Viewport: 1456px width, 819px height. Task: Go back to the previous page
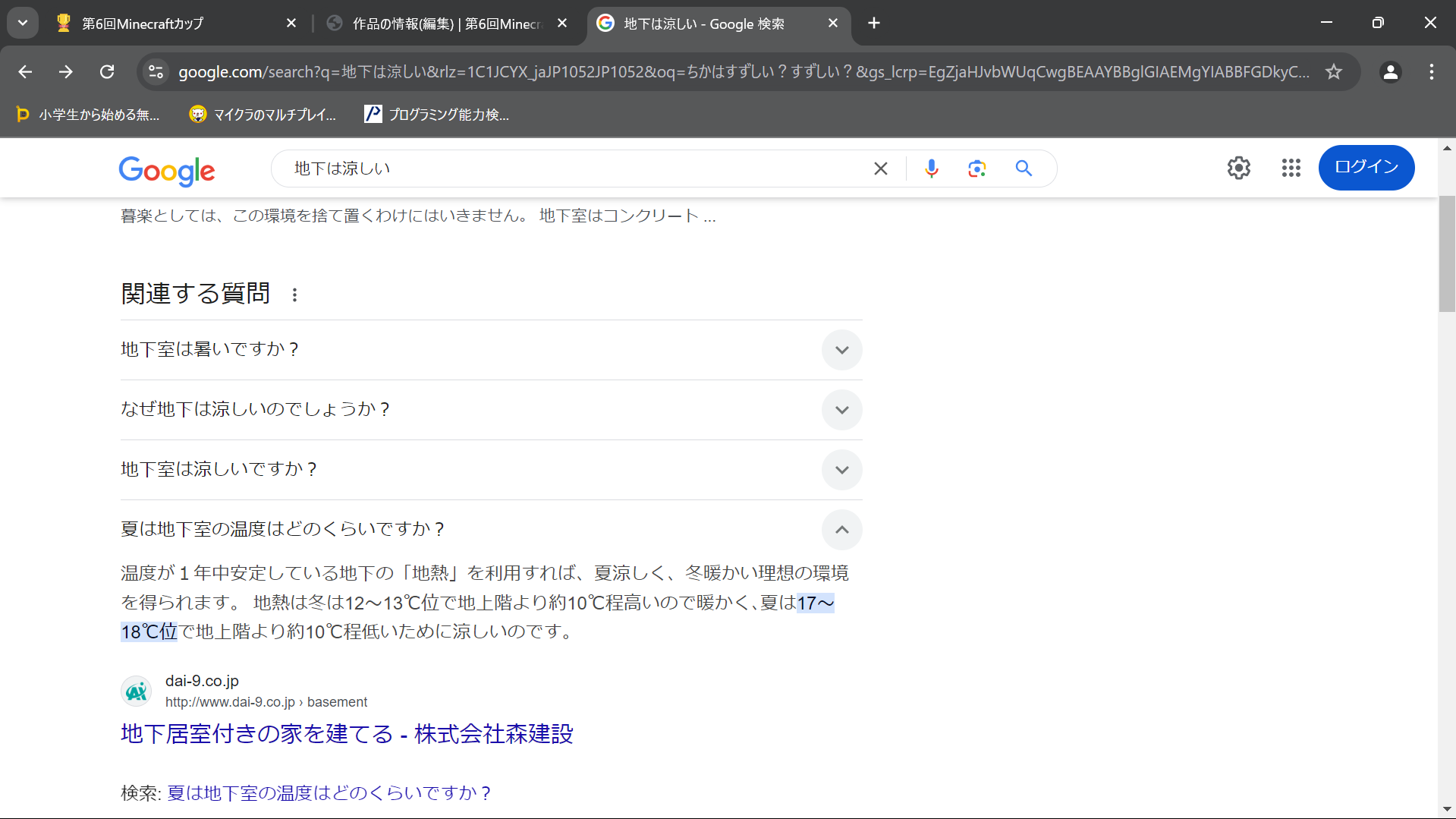tap(25, 72)
